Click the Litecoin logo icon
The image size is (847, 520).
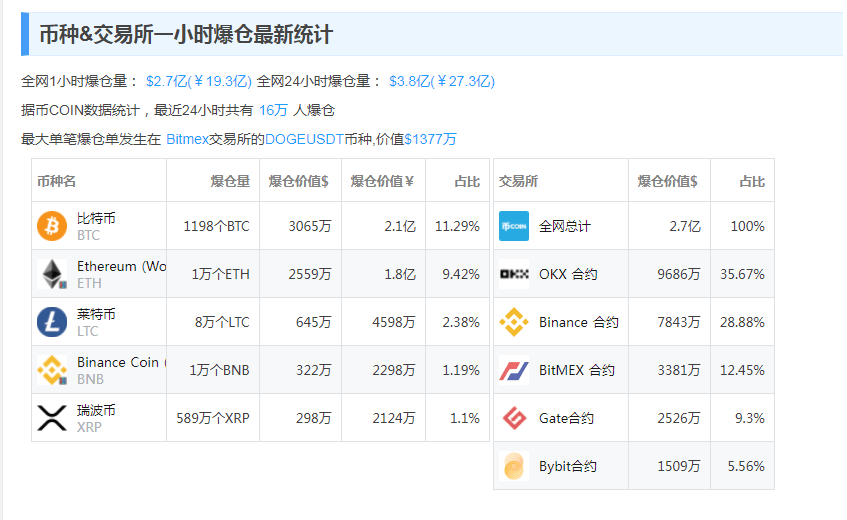[x=52, y=322]
